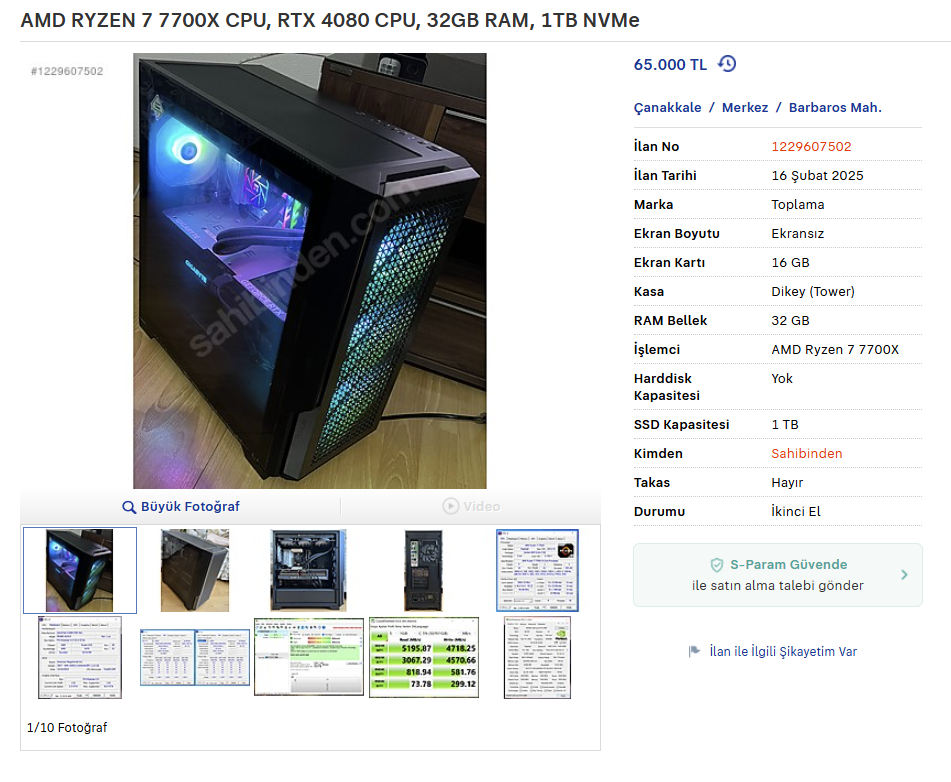Select the third thumbnail showing open case interior
This screenshot has height=782, width=951.
click(309, 570)
